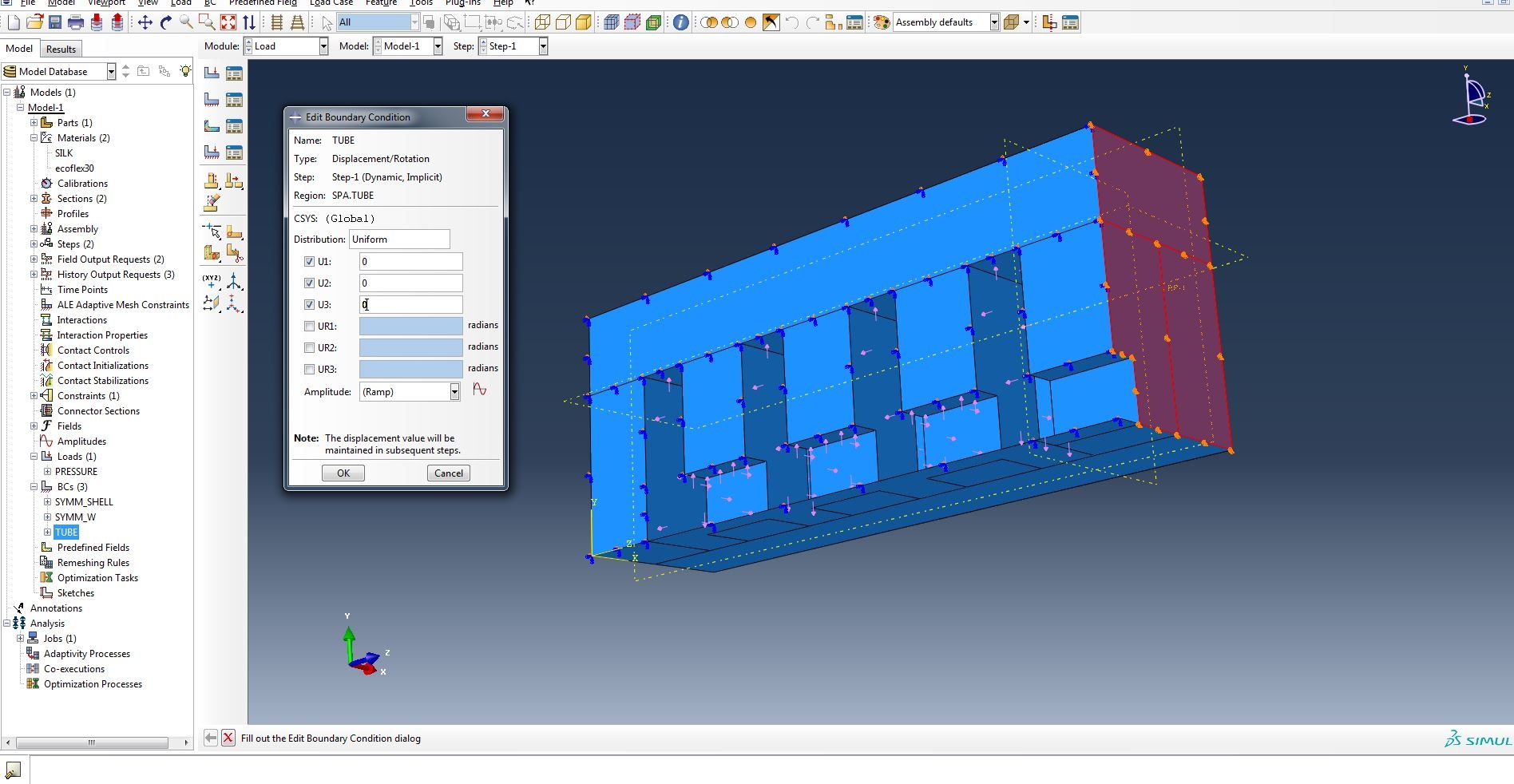Open the Load Manager icon
1514x784 pixels.
(x=234, y=73)
